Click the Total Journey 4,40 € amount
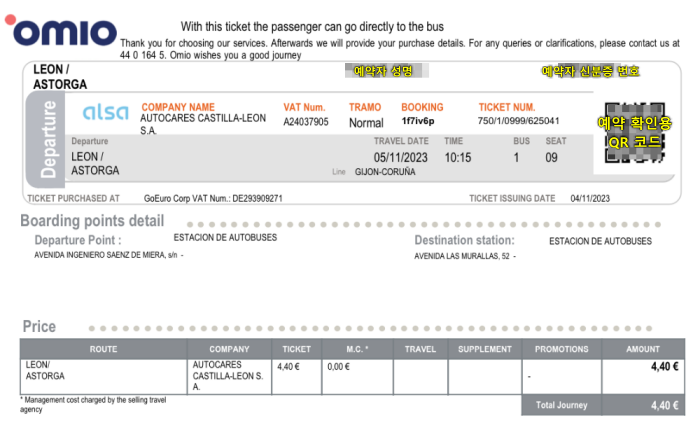This screenshot has width=700, height=430. (664, 405)
